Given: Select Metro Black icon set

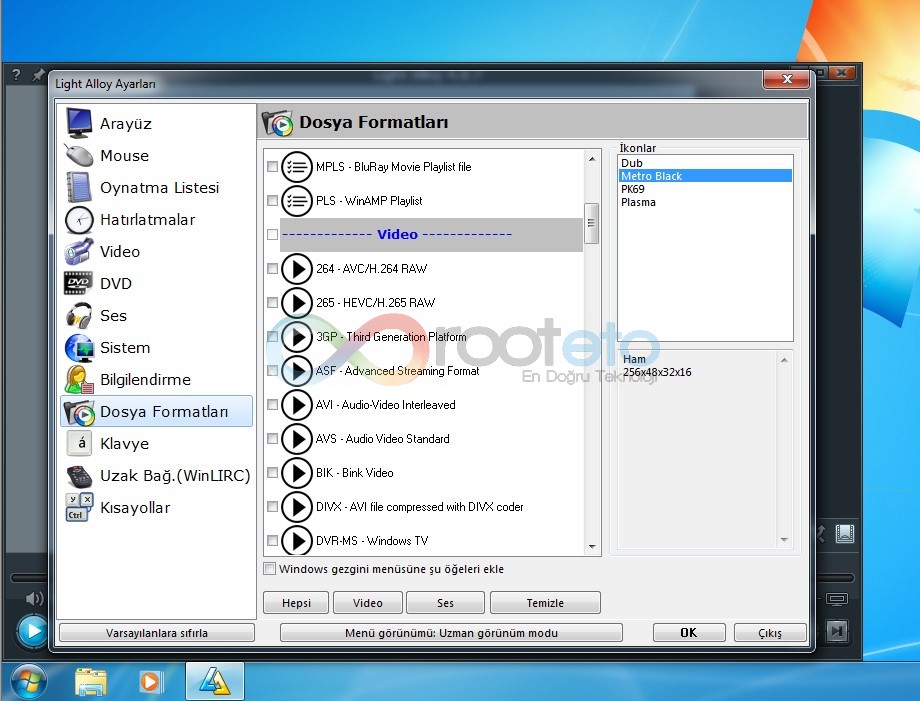Looking at the screenshot, I should (x=705, y=175).
